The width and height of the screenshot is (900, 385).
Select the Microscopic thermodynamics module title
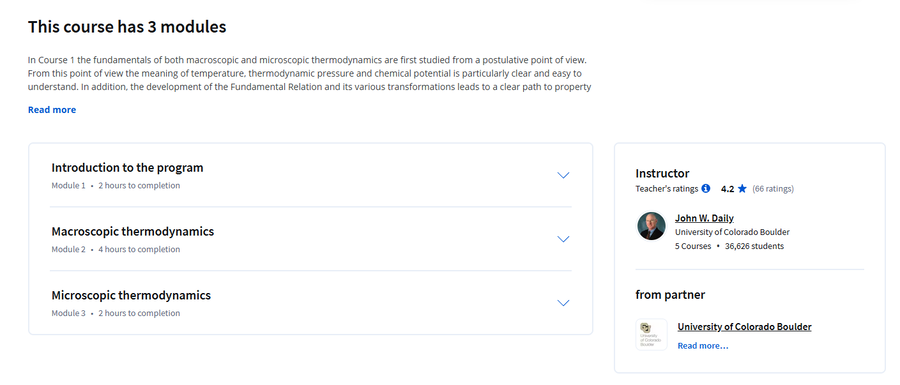[x=131, y=295]
